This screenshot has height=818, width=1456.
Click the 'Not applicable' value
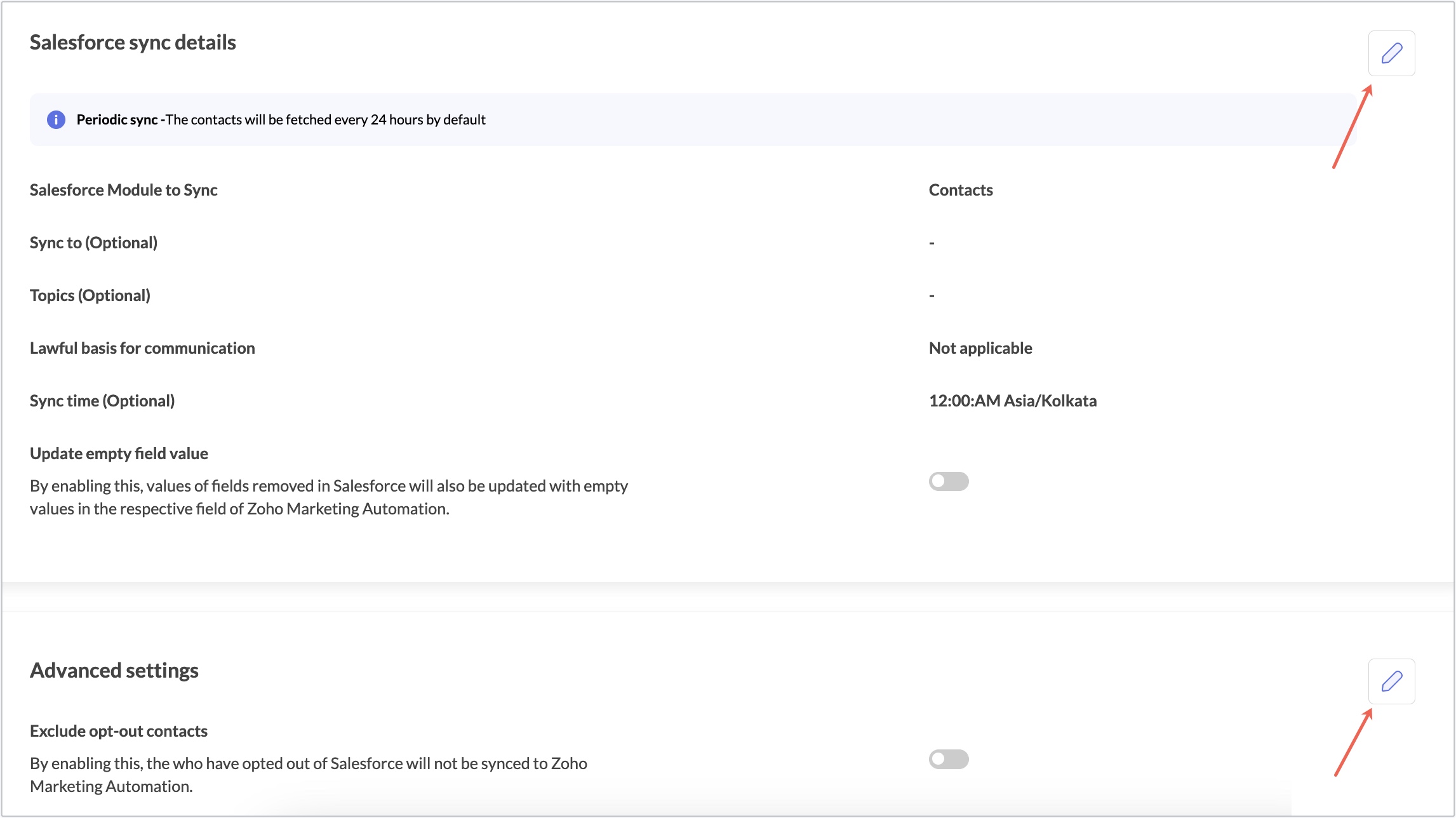pos(980,348)
